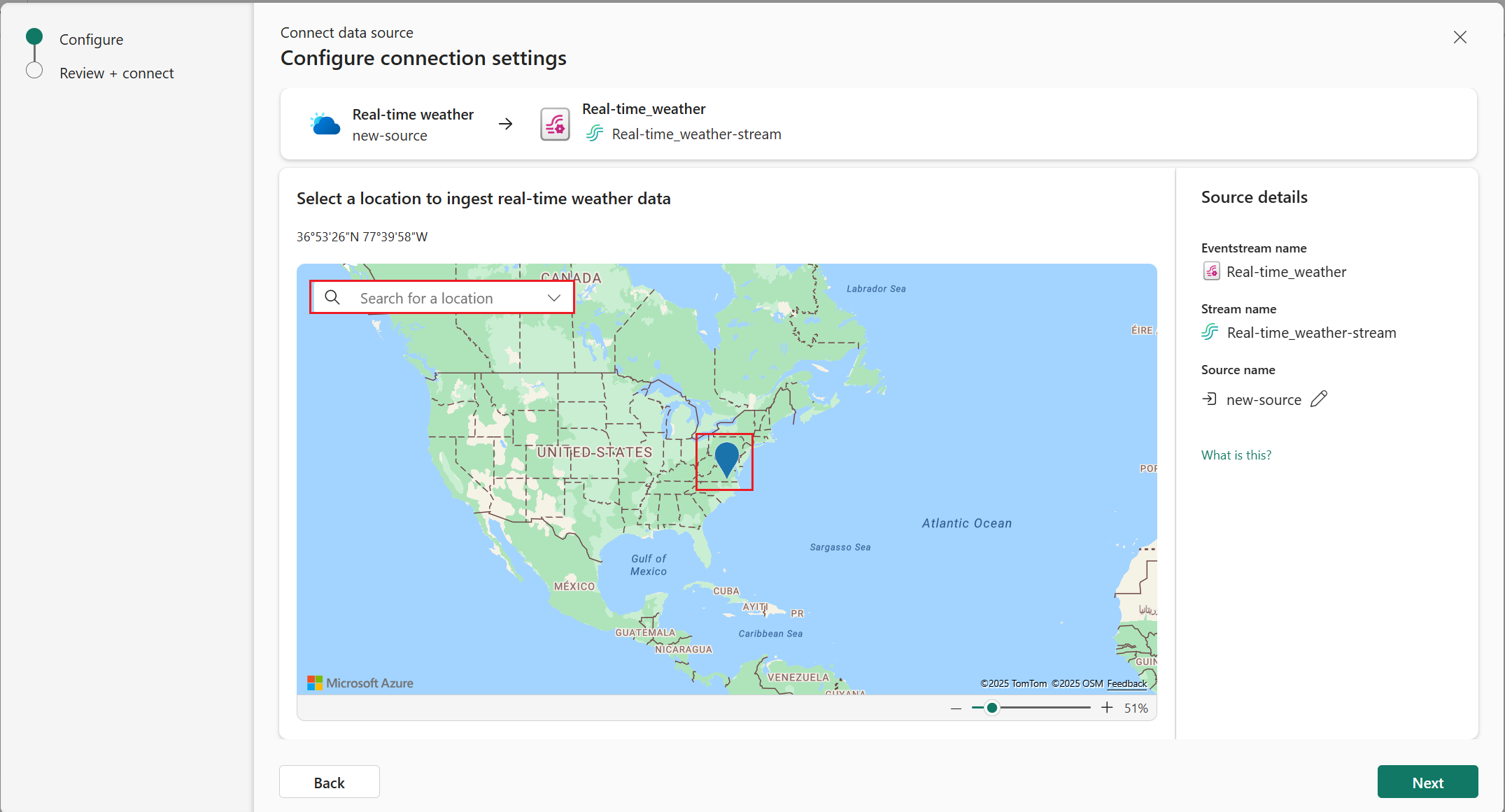Click the Eventstream name icon in Source details
The height and width of the screenshot is (812, 1505).
click(x=1211, y=271)
